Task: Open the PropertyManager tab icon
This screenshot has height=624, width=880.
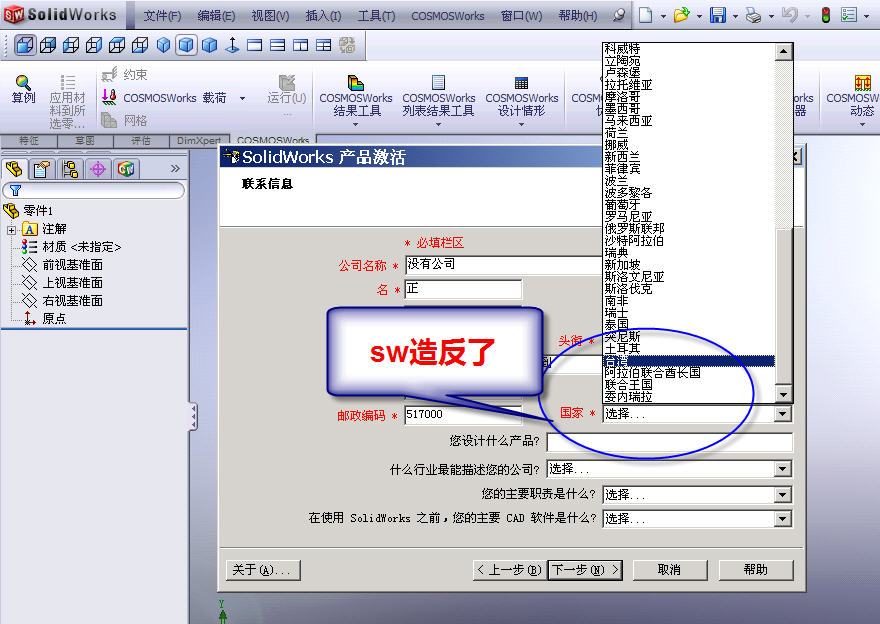Action: tap(42, 169)
